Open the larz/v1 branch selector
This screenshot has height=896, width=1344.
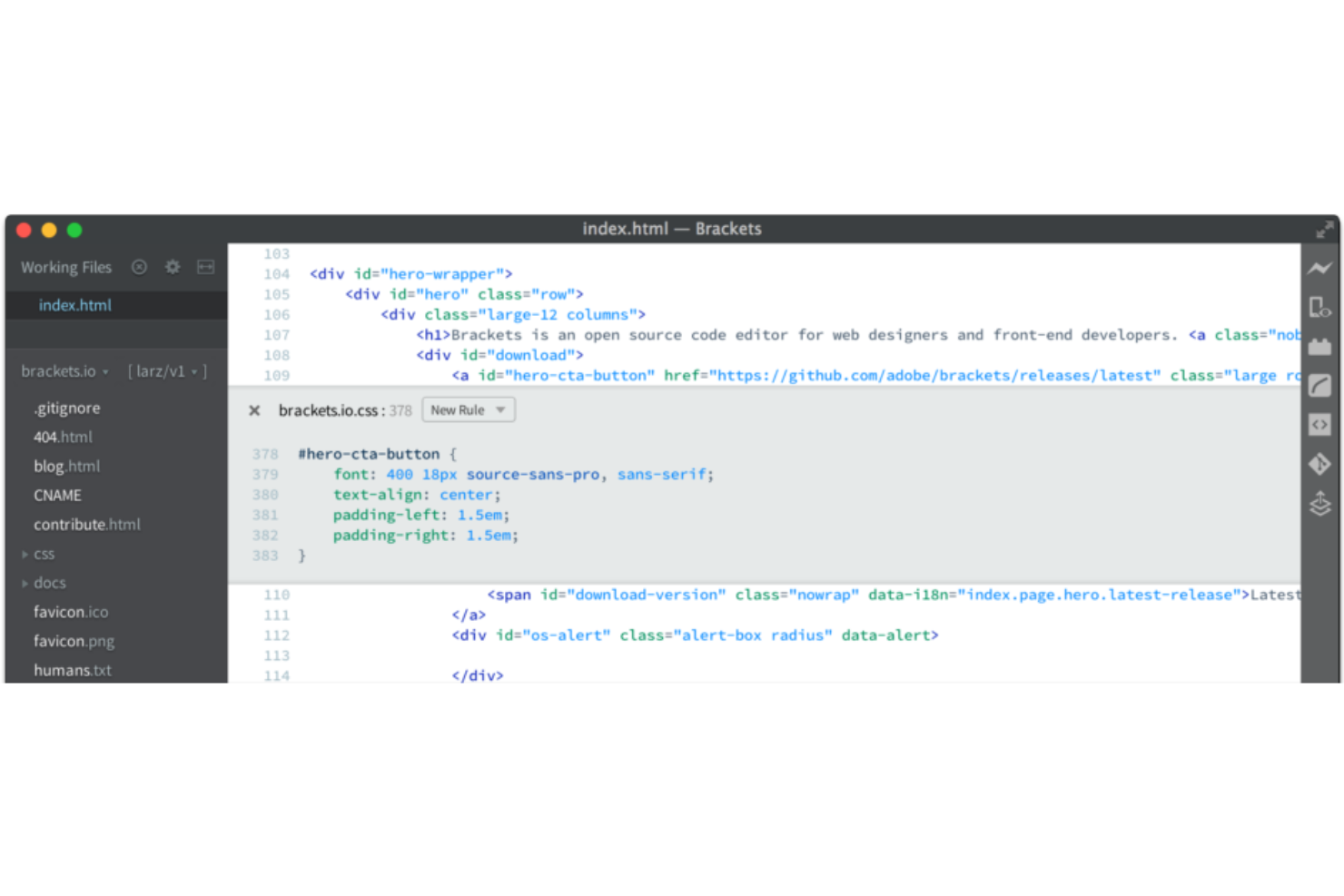[166, 370]
